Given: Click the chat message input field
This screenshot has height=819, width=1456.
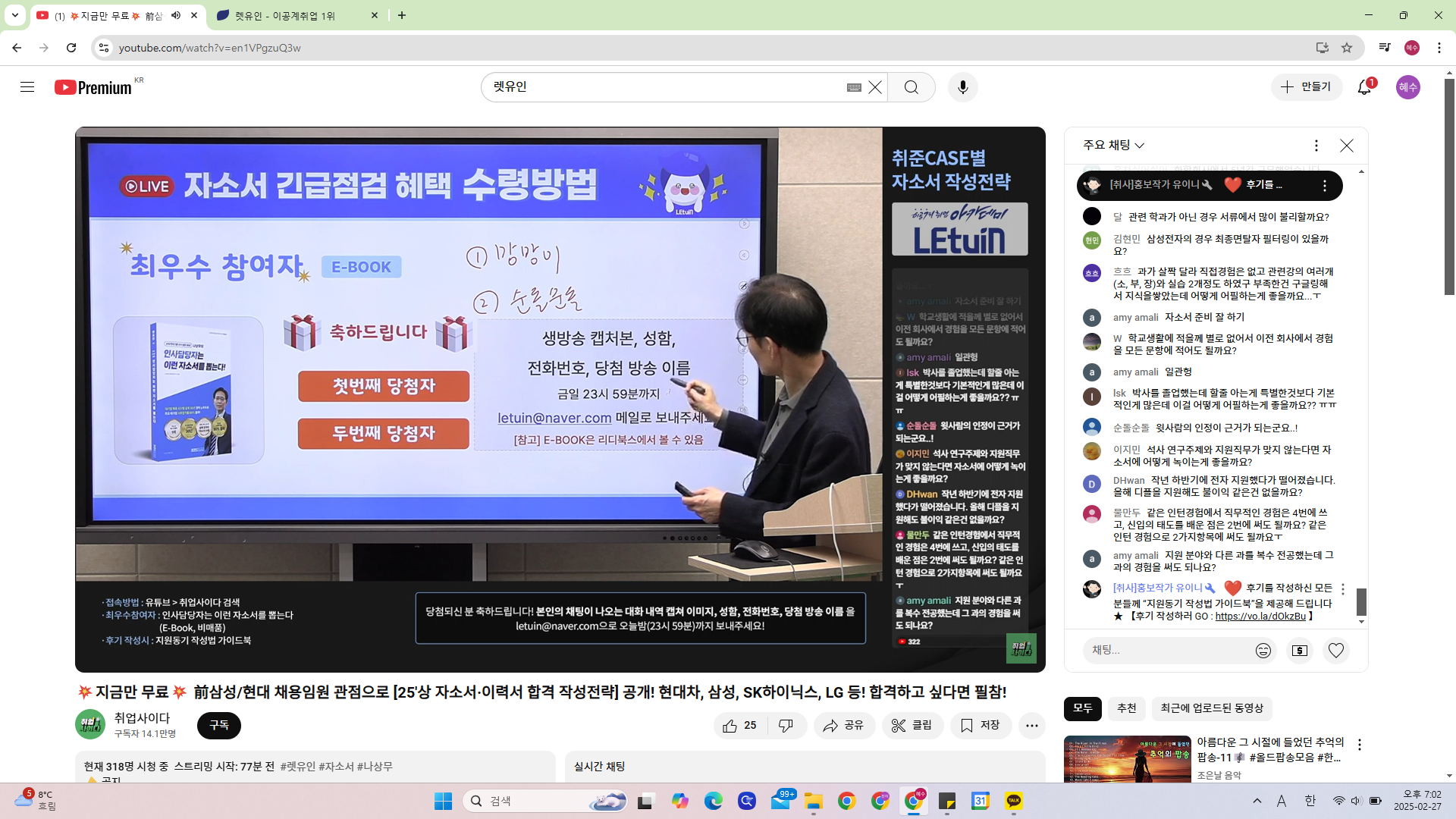Looking at the screenshot, I should (x=1168, y=651).
